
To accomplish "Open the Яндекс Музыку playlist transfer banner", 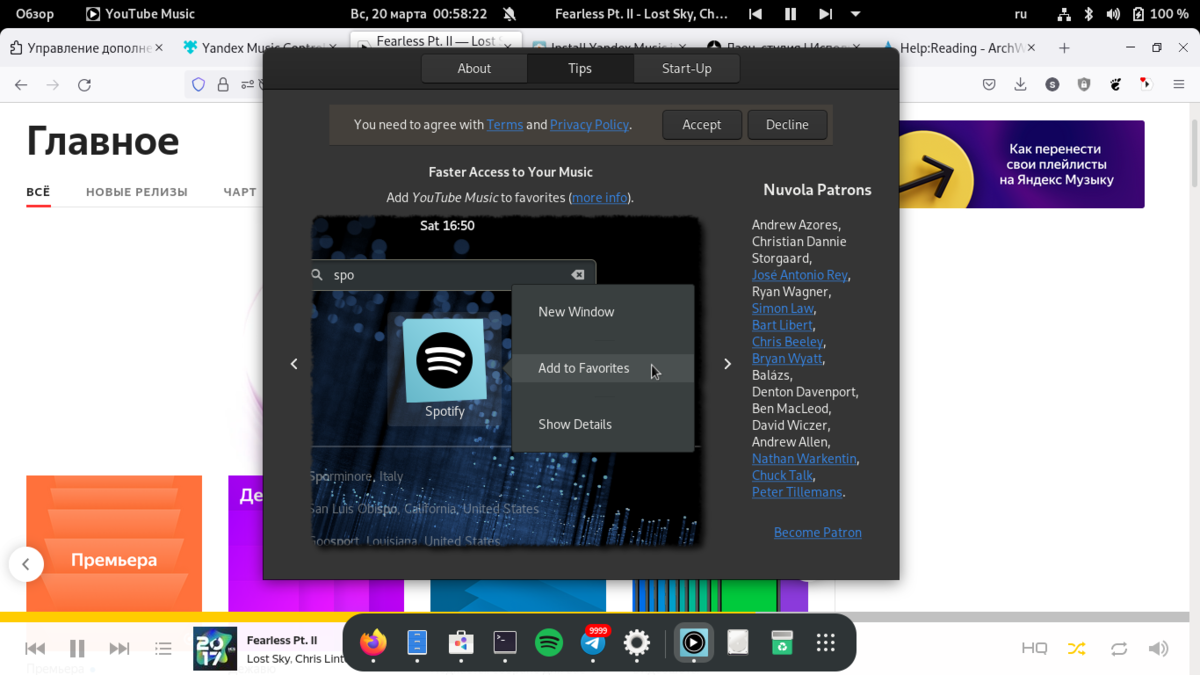I will 1022,164.
